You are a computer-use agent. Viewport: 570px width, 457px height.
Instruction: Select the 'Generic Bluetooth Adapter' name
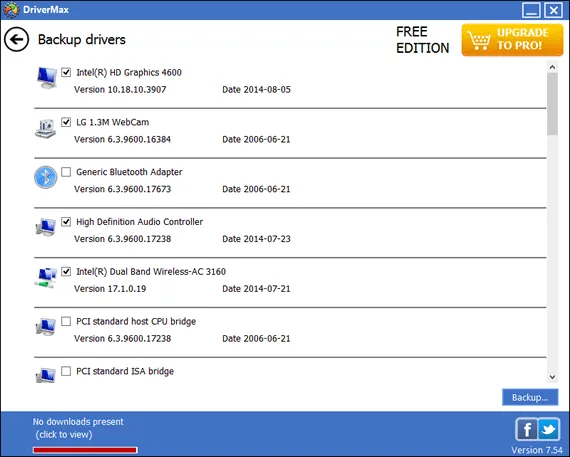(129, 172)
